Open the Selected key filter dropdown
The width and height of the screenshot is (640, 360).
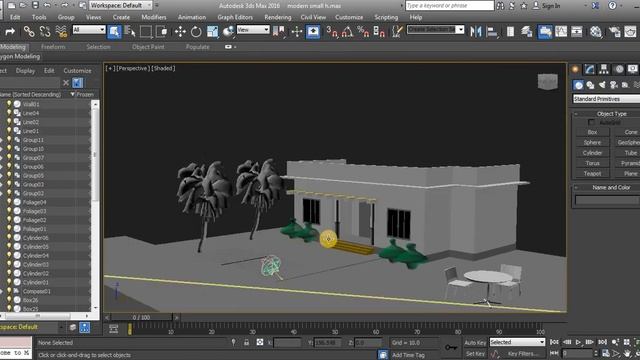tap(517, 342)
